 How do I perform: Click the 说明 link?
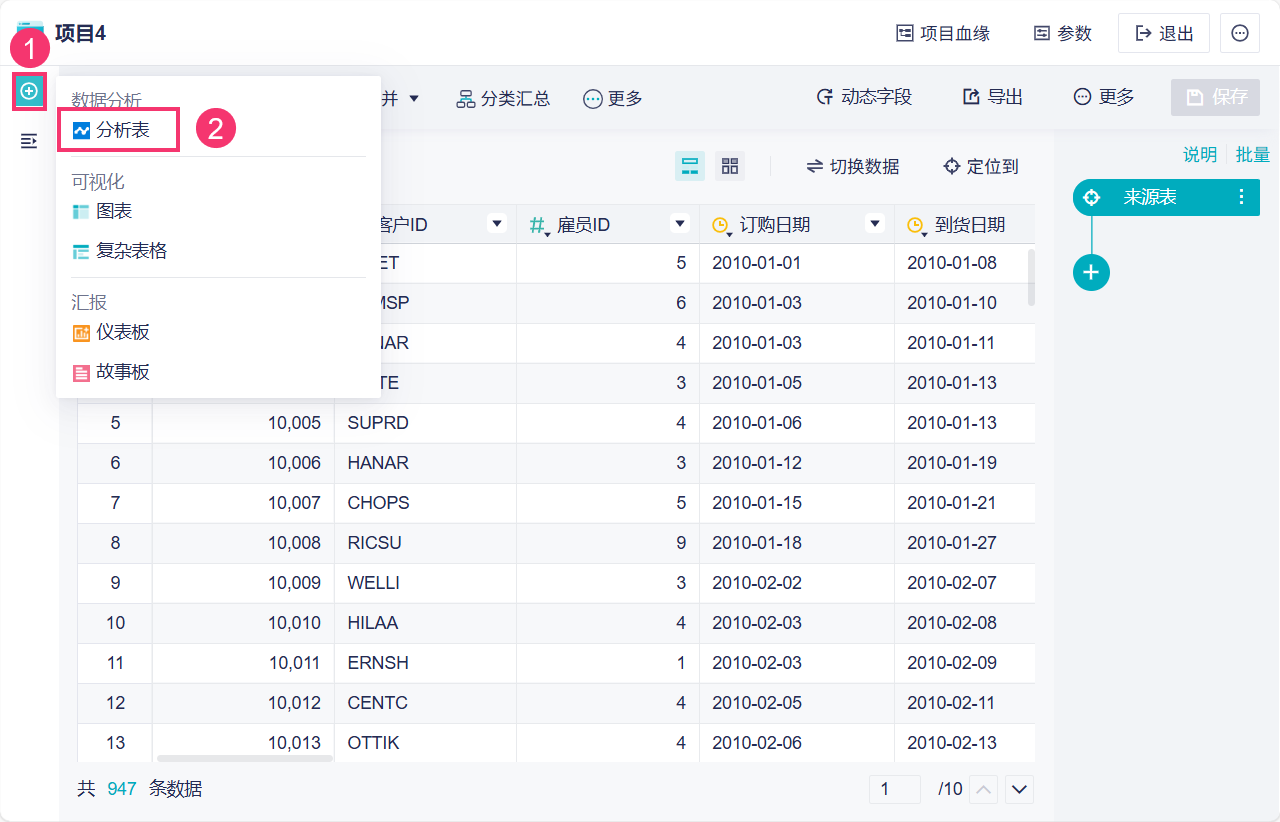[x=1199, y=154]
